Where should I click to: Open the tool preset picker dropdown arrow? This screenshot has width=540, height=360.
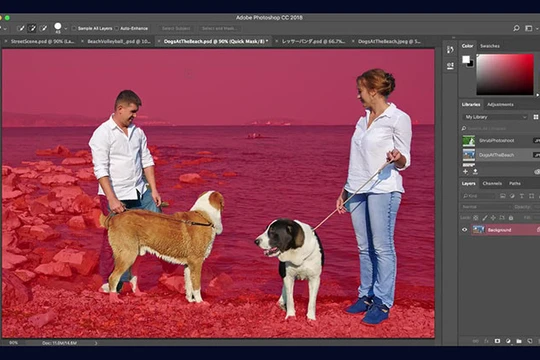(4, 28)
